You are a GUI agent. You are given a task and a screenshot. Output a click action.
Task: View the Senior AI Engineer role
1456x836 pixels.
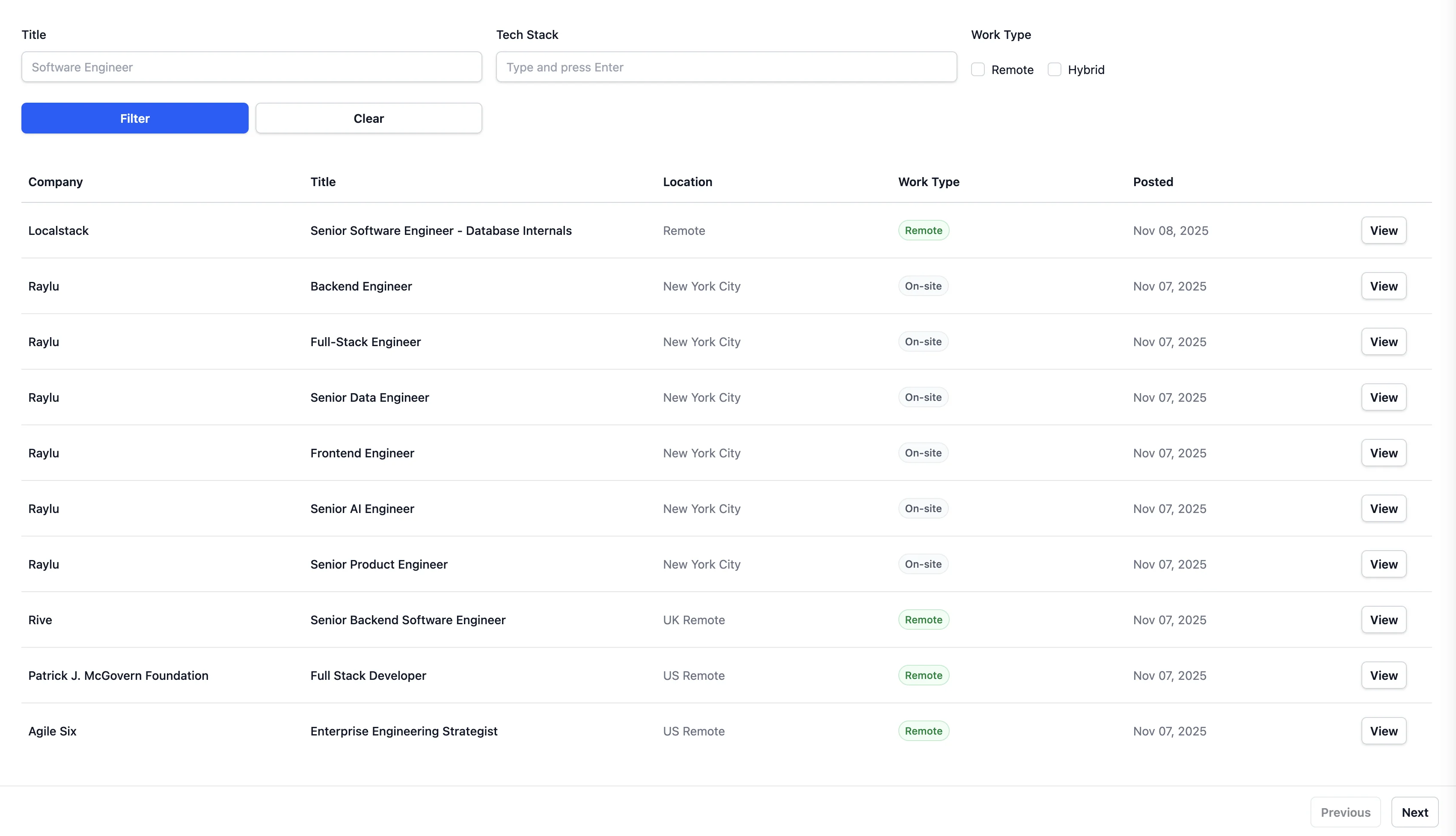(x=1383, y=508)
